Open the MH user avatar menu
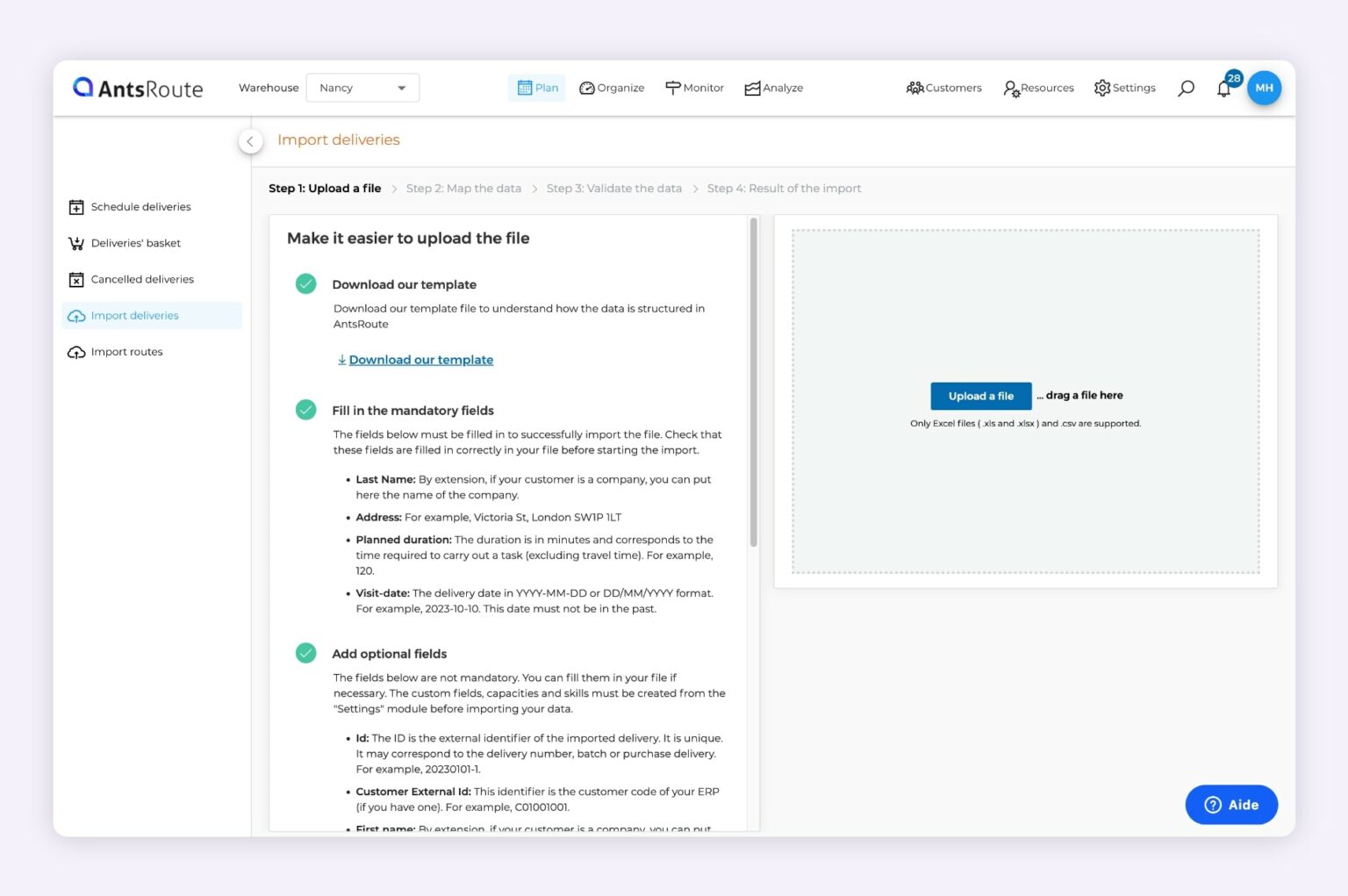The width and height of the screenshot is (1348, 896). 1264,88
